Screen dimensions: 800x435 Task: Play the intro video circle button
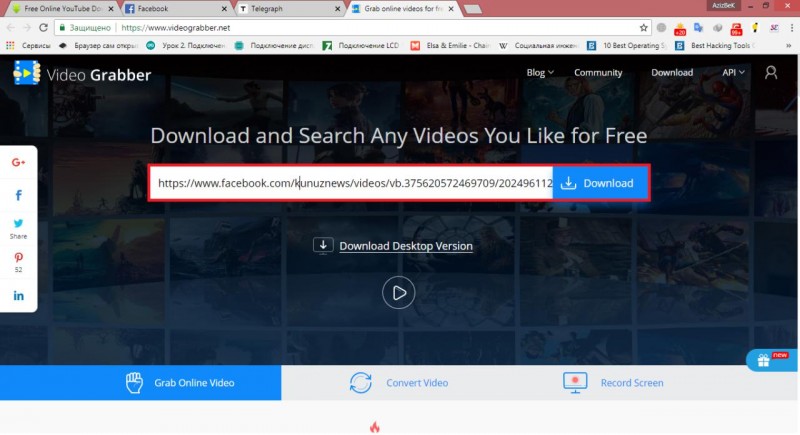click(x=398, y=293)
